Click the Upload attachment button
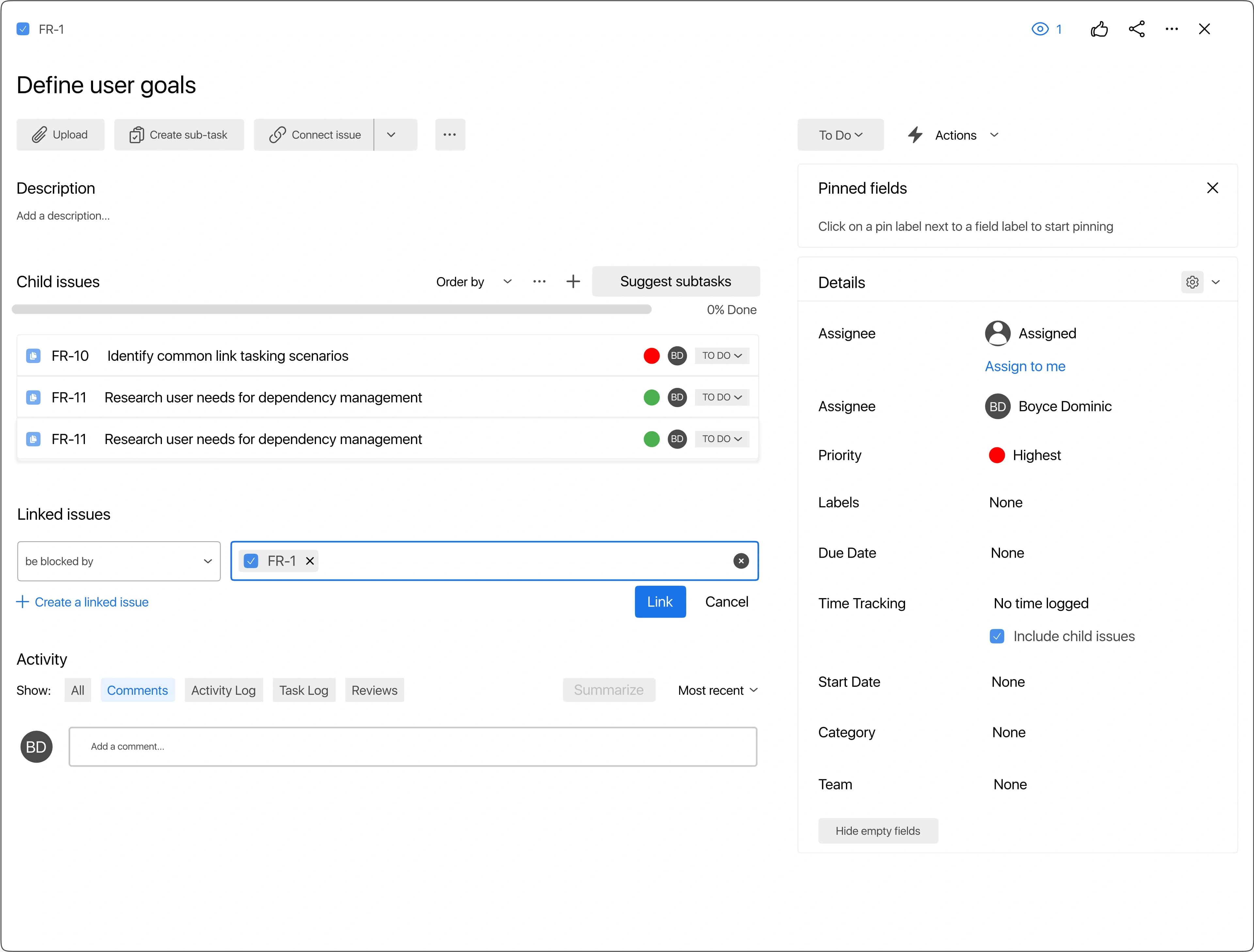The height and width of the screenshot is (952, 1254). (x=60, y=135)
